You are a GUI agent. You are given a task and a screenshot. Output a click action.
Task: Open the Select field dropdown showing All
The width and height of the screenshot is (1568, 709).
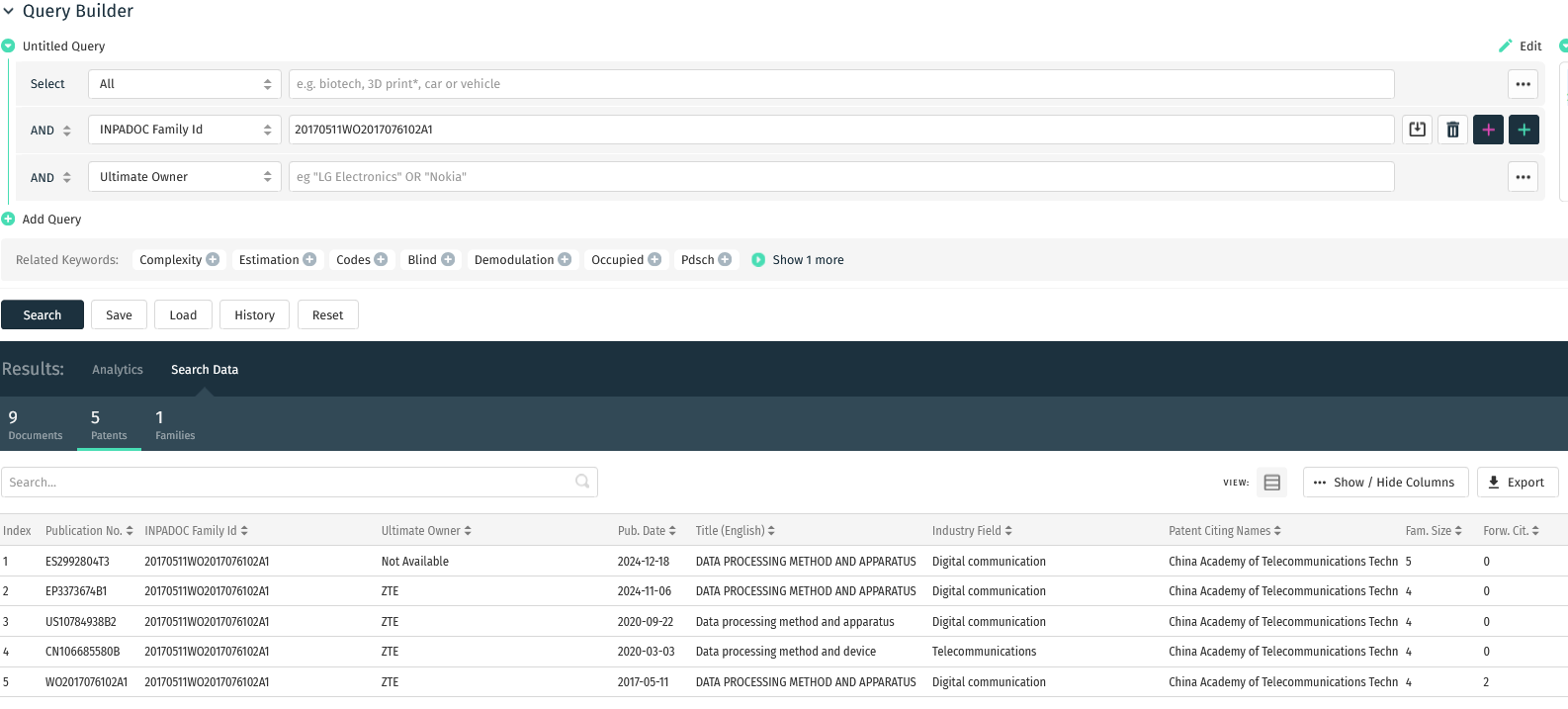[x=185, y=84]
